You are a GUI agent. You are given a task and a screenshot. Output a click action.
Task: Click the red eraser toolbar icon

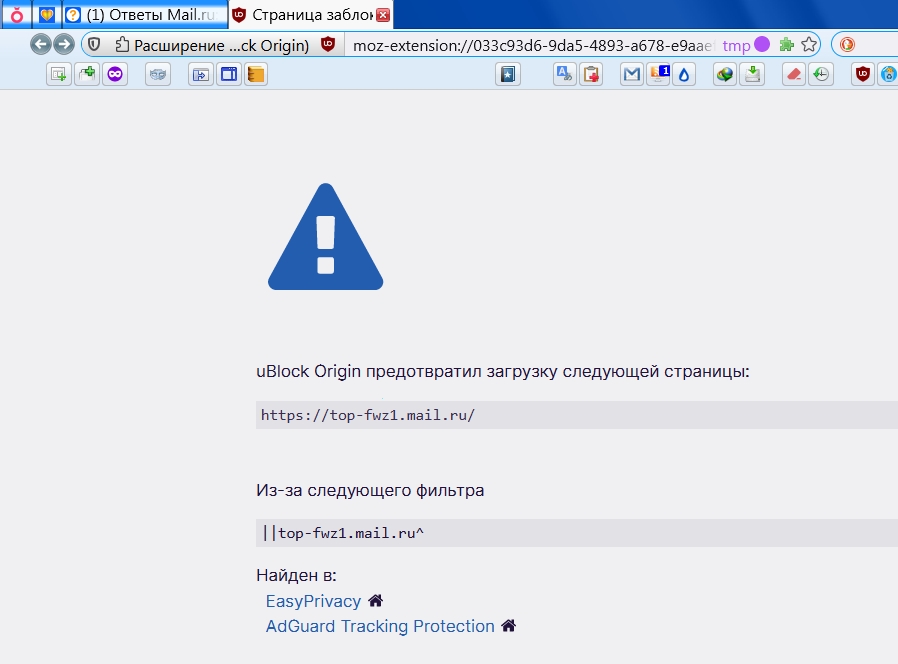(794, 74)
